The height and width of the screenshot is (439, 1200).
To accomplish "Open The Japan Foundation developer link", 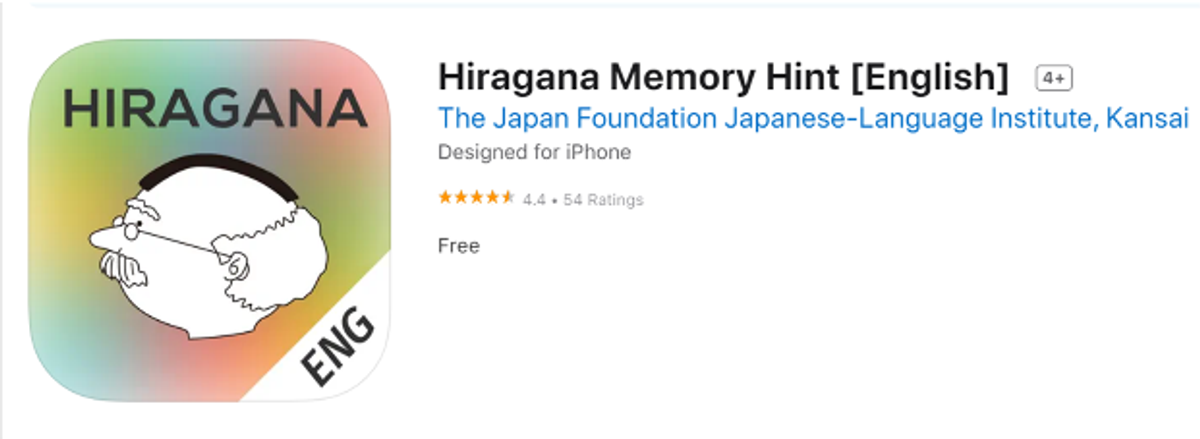I will (x=813, y=118).
